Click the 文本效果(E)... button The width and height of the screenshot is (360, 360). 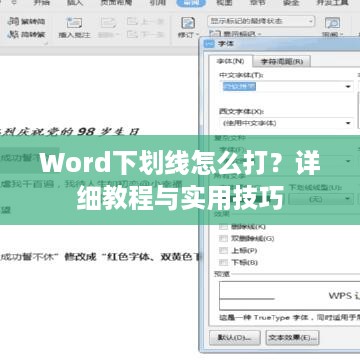click(292, 338)
